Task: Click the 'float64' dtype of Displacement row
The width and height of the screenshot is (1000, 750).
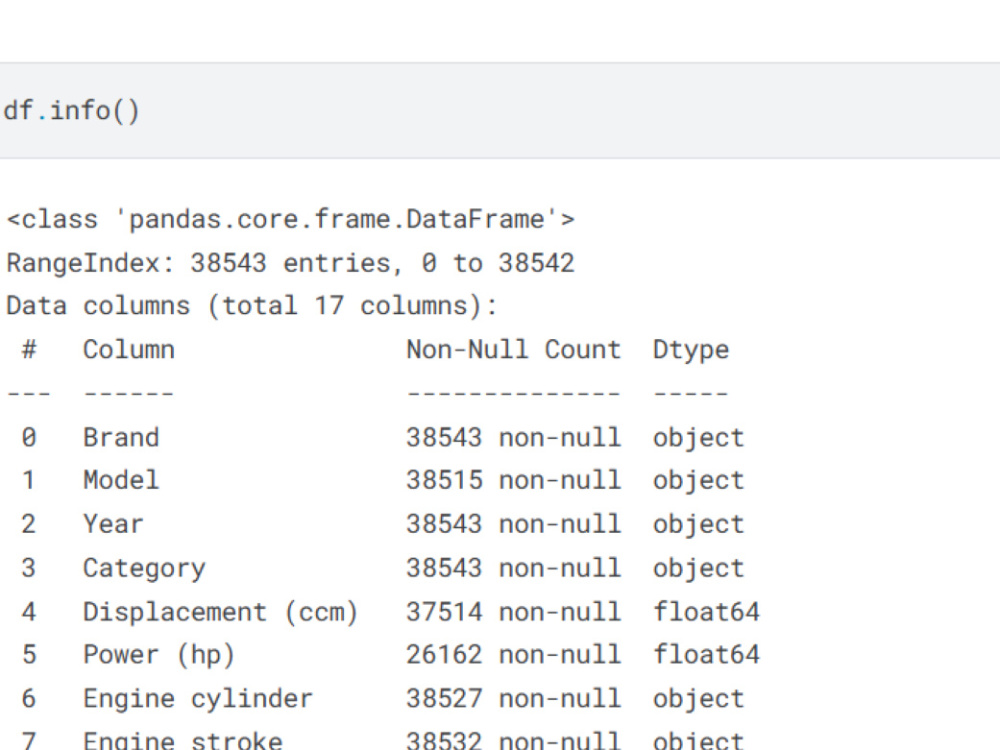Action: [706, 612]
